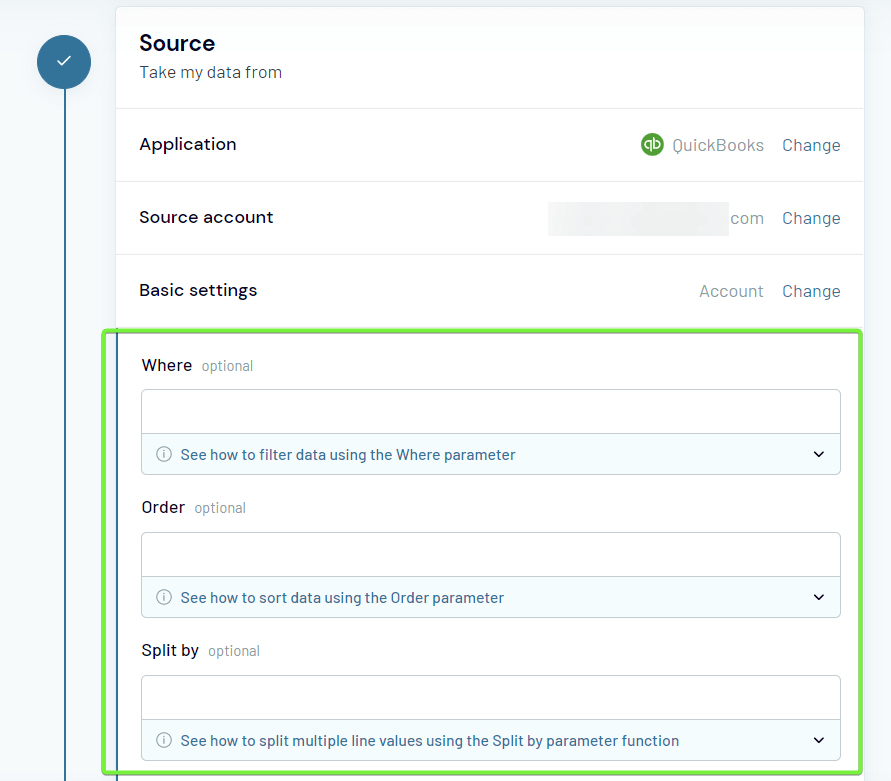This screenshot has width=891, height=781.
Task: Click the QuickBooks application icon
Action: click(x=652, y=144)
